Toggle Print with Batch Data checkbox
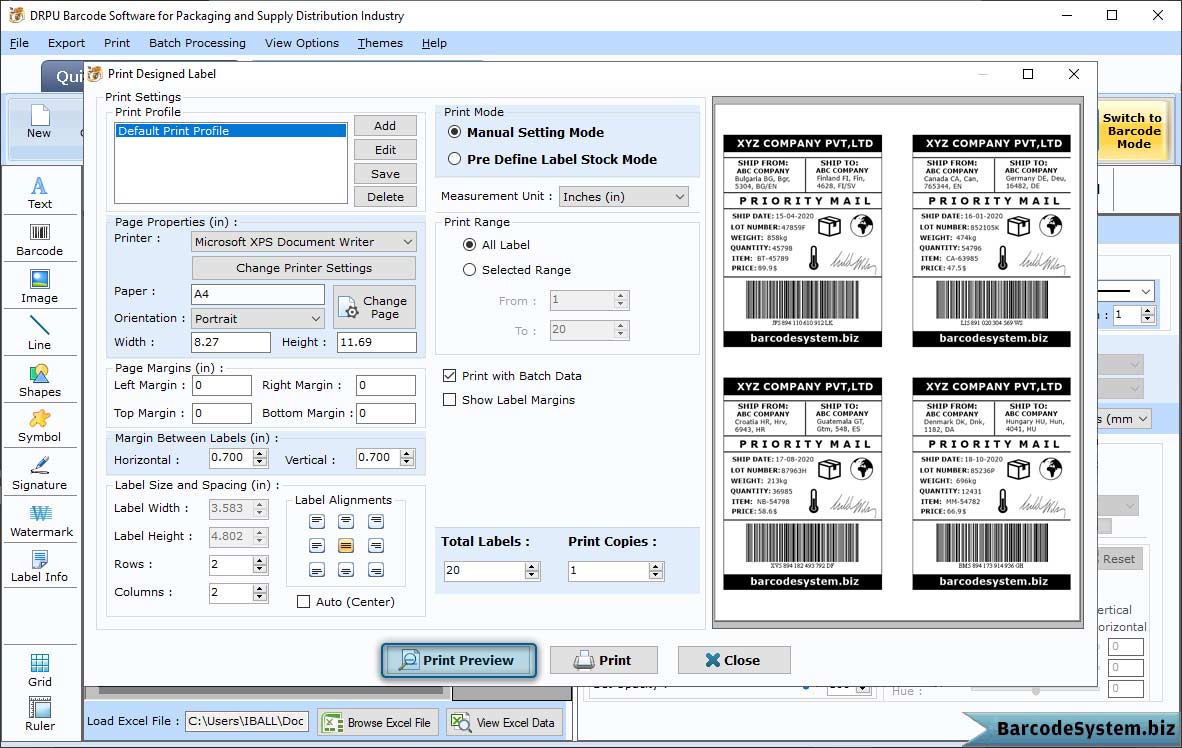1182x748 pixels. pos(449,376)
